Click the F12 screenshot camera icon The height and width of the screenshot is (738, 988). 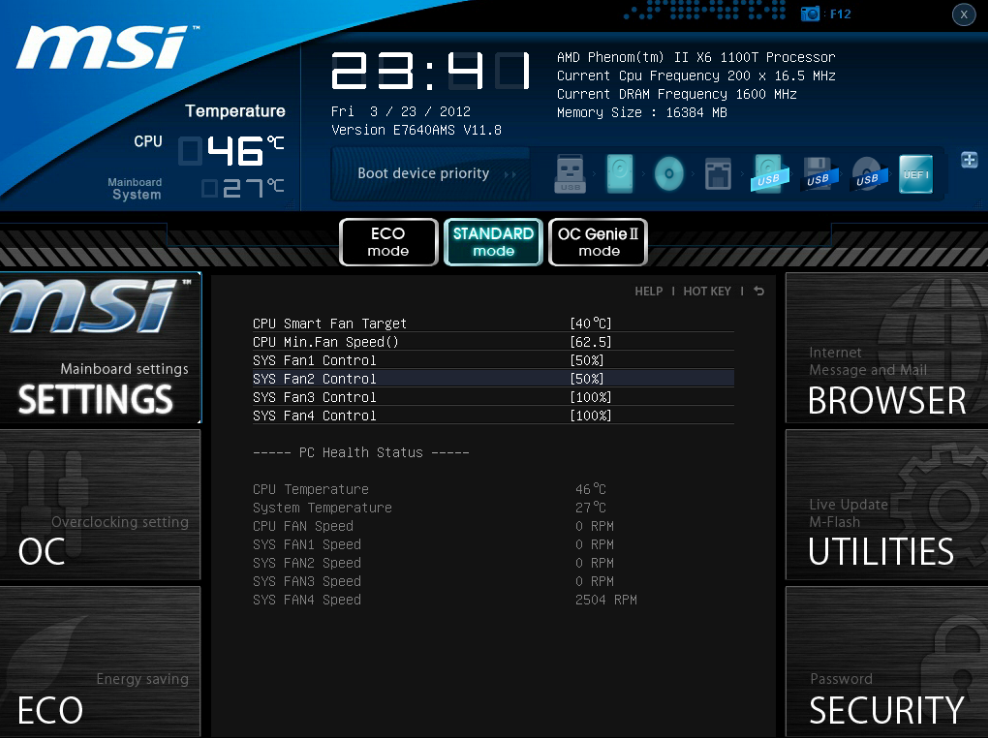point(810,14)
